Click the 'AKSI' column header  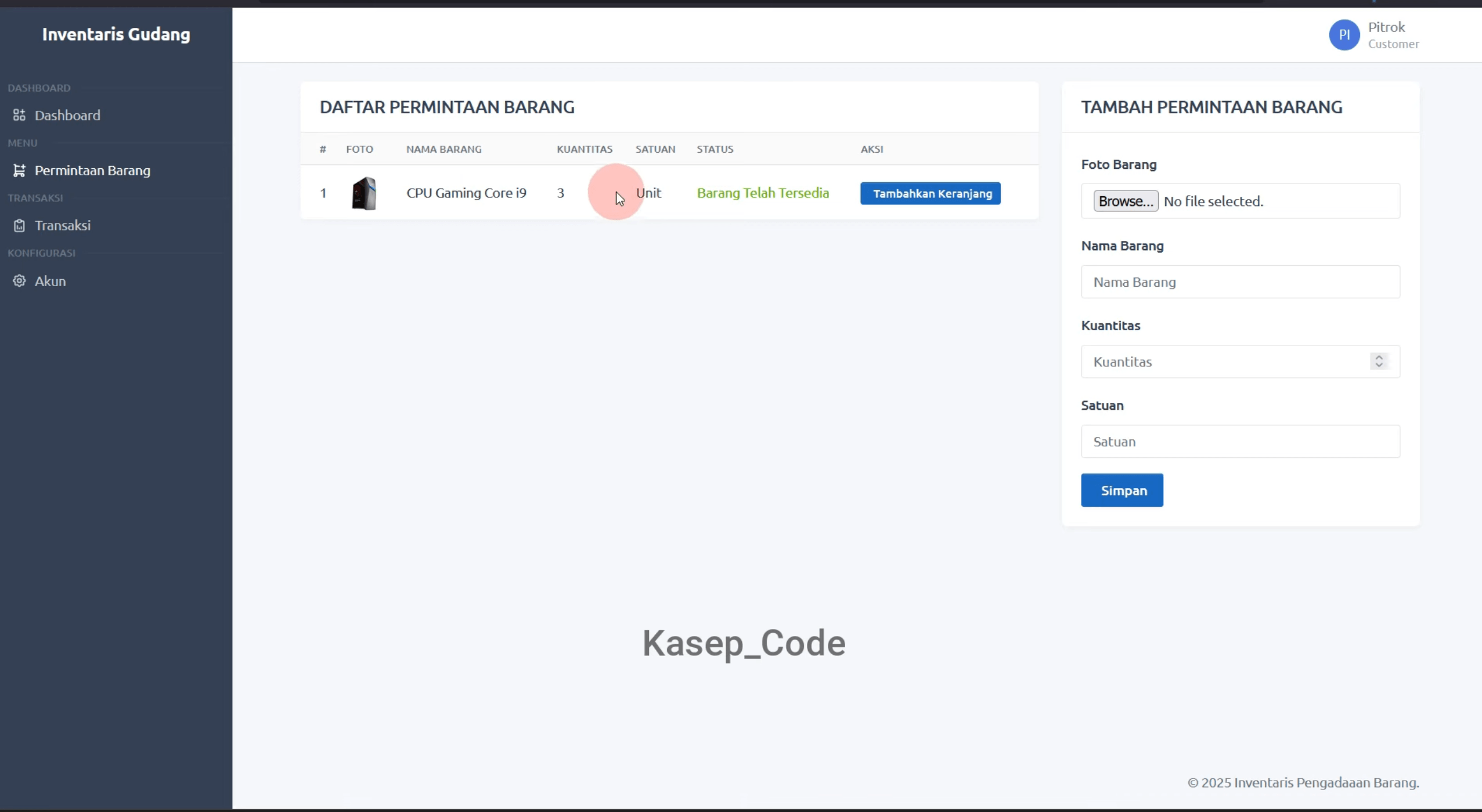click(871, 149)
